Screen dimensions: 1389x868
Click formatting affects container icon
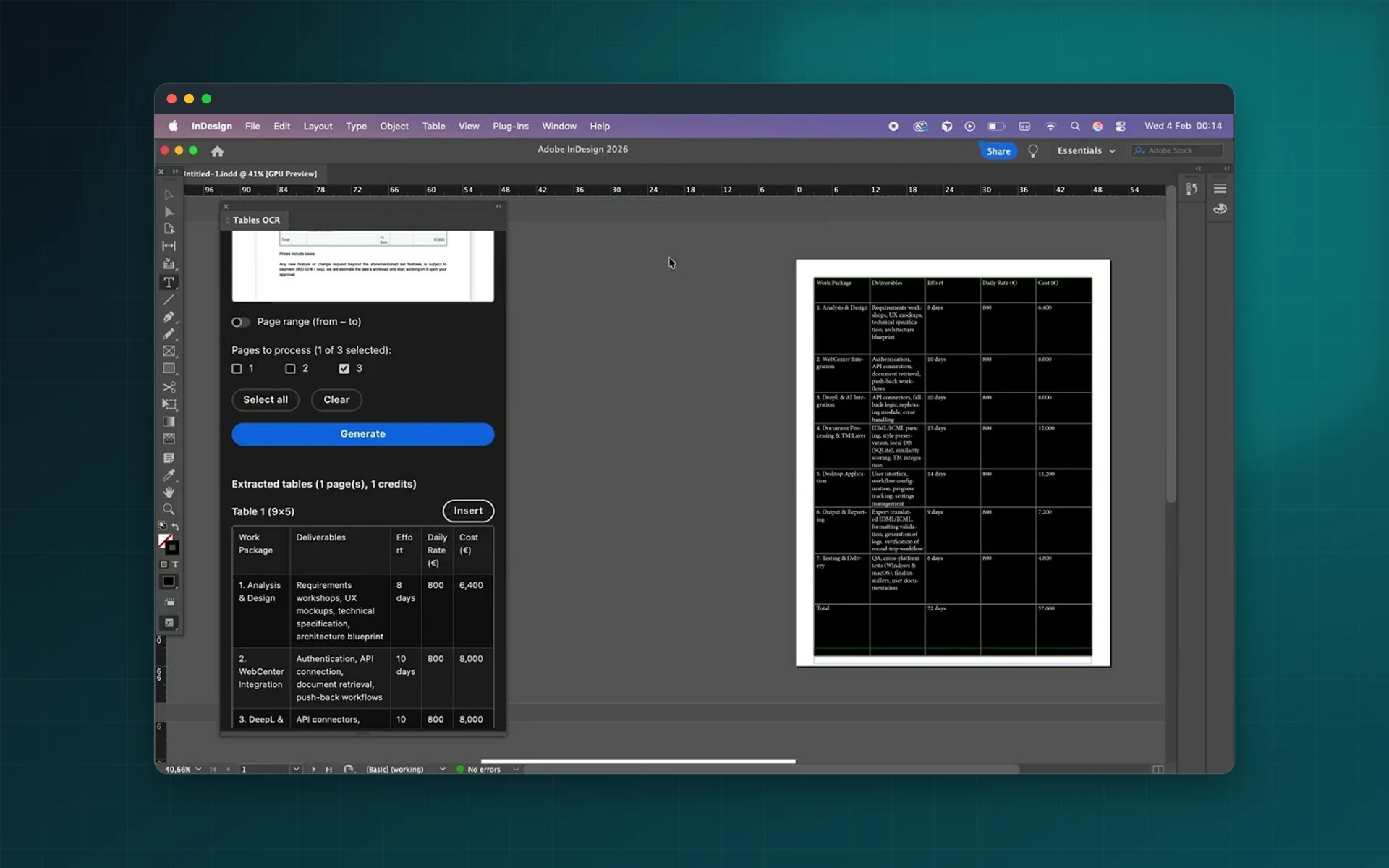point(163,564)
